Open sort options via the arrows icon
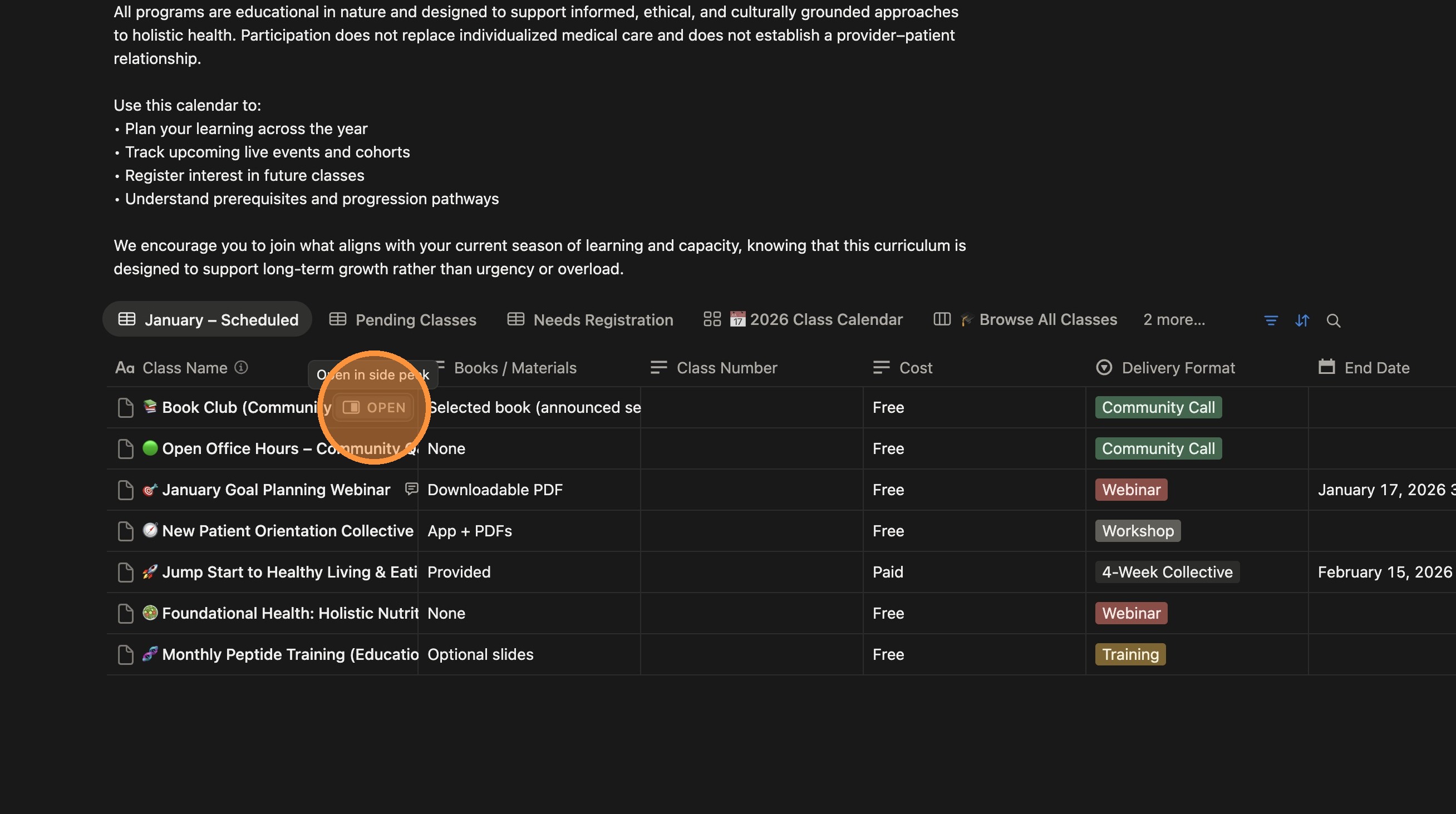Viewport: 1456px width, 814px height. coord(1302,320)
